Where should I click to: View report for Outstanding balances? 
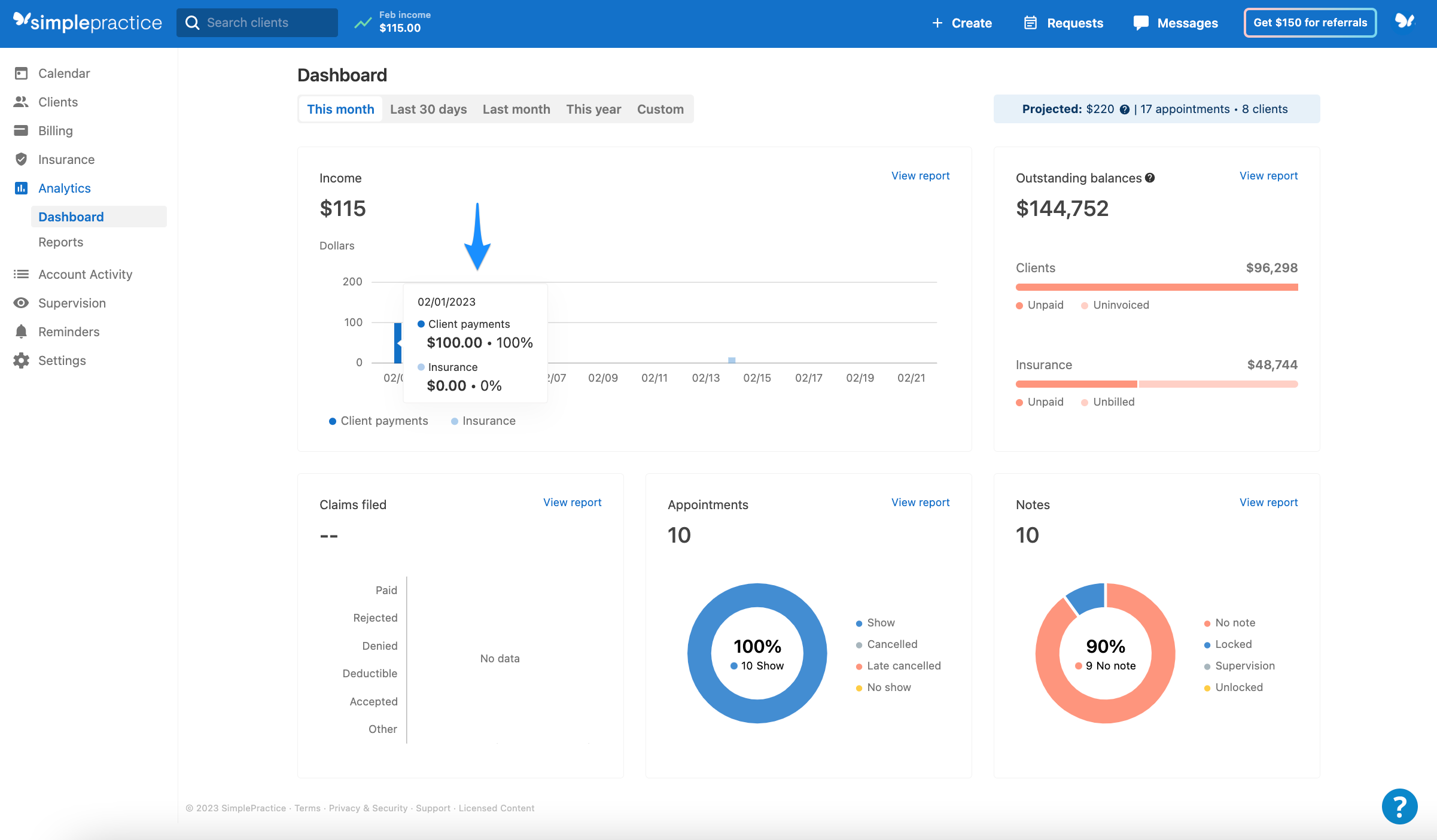pyautogui.click(x=1268, y=175)
